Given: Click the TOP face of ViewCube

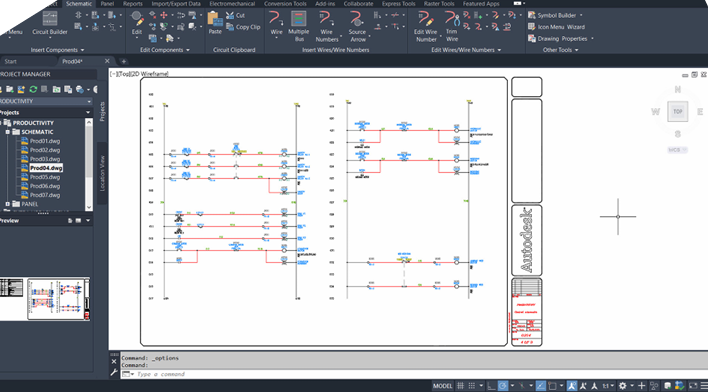Looking at the screenshot, I should [x=678, y=112].
